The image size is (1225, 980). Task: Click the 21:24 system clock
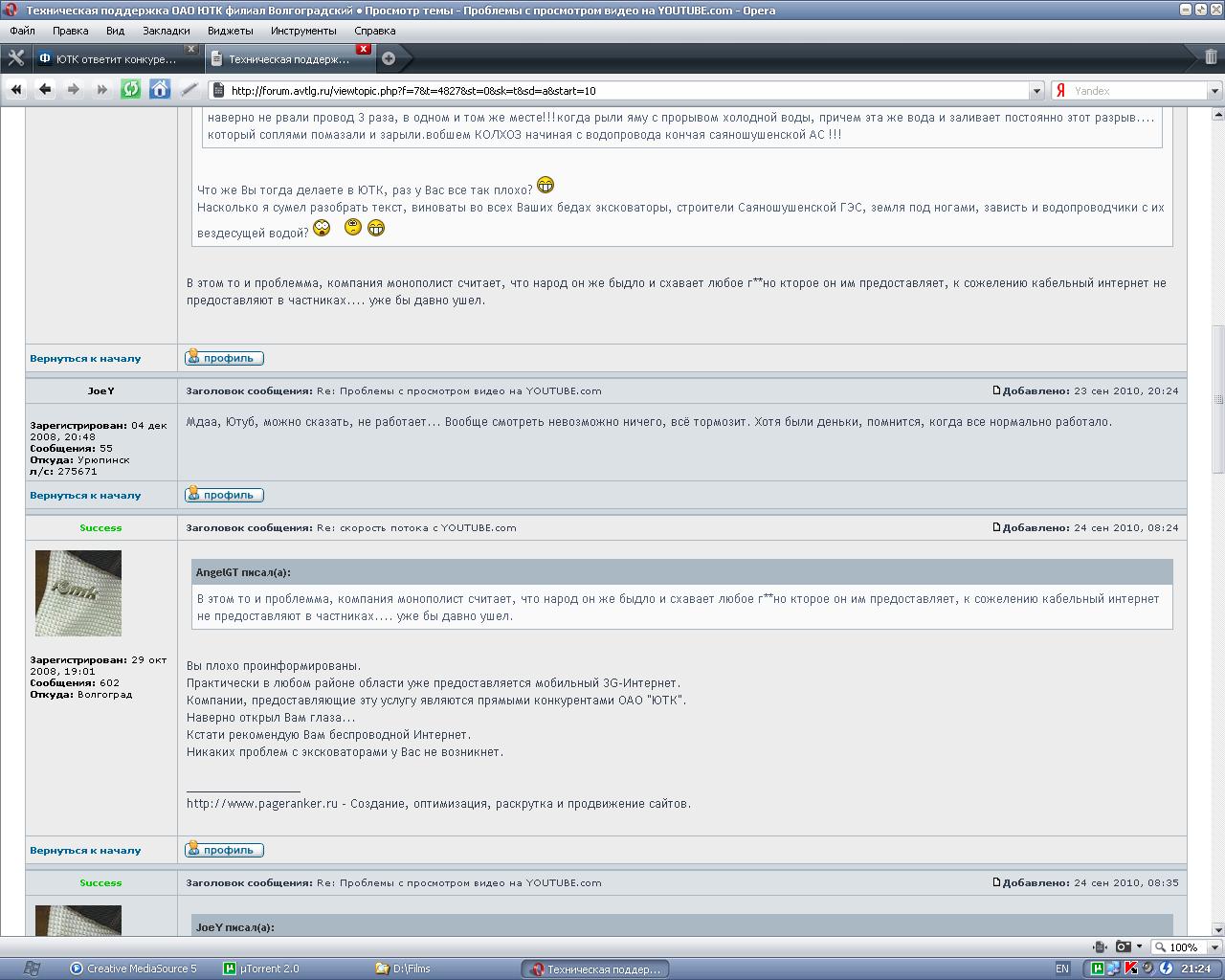coord(1195,969)
